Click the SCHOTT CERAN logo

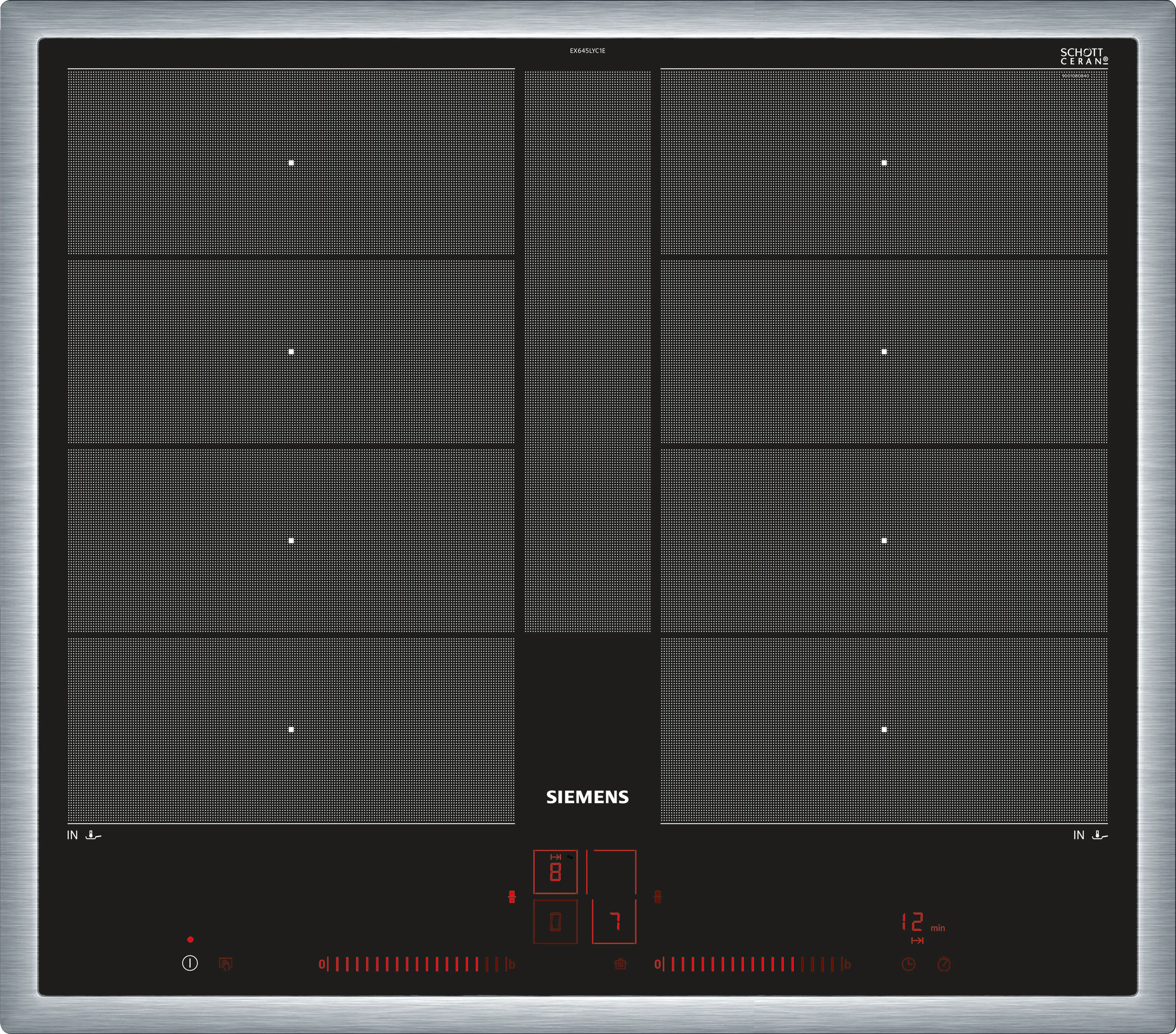click(1084, 56)
